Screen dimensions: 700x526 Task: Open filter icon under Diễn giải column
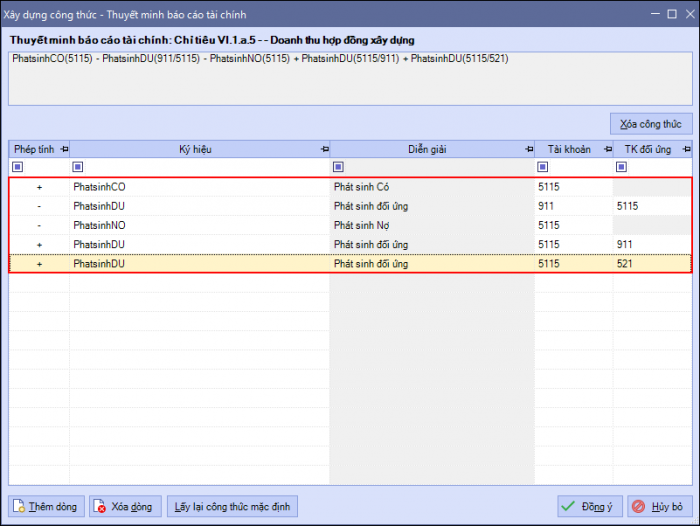(338, 167)
